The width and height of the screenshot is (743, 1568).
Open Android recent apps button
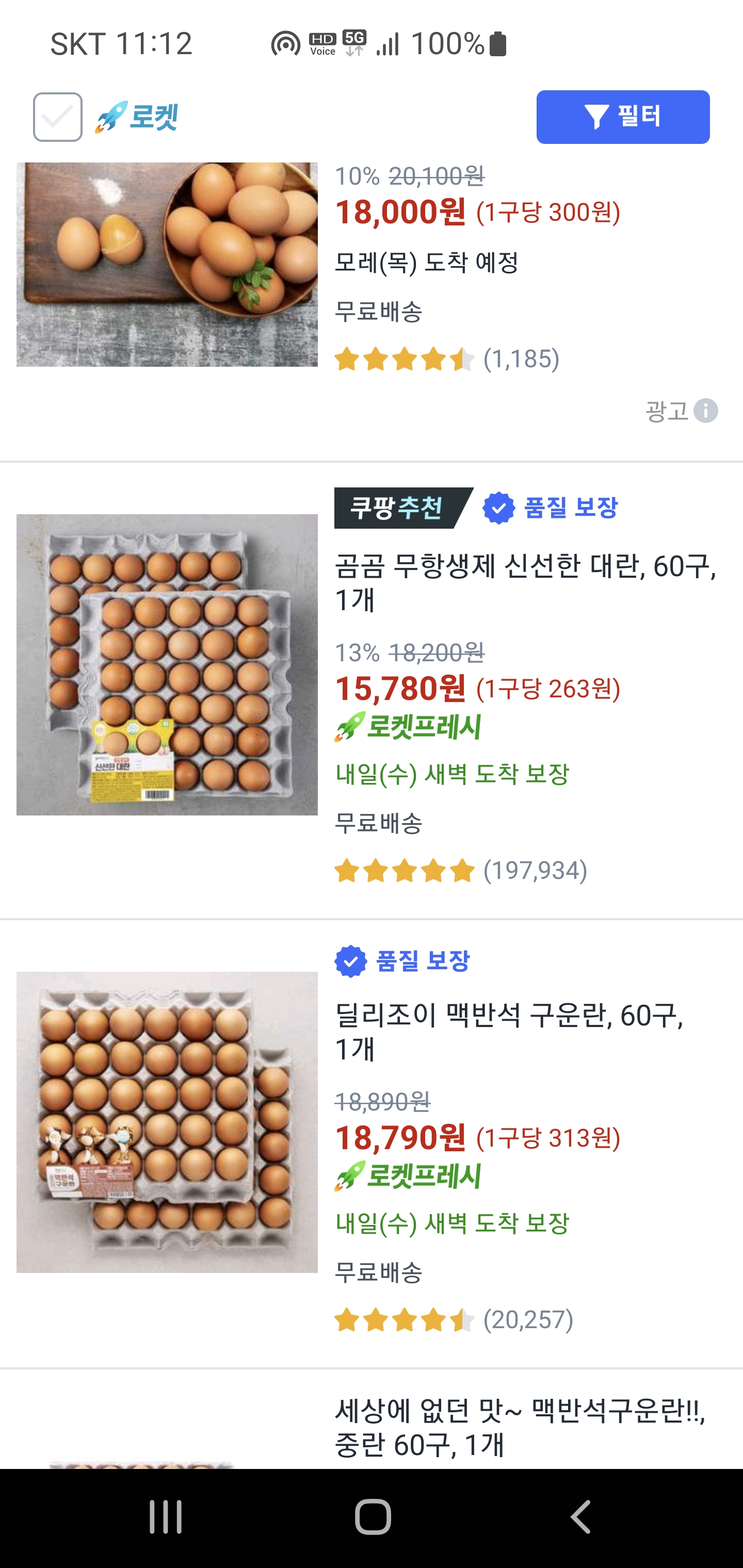tap(166, 1516)
